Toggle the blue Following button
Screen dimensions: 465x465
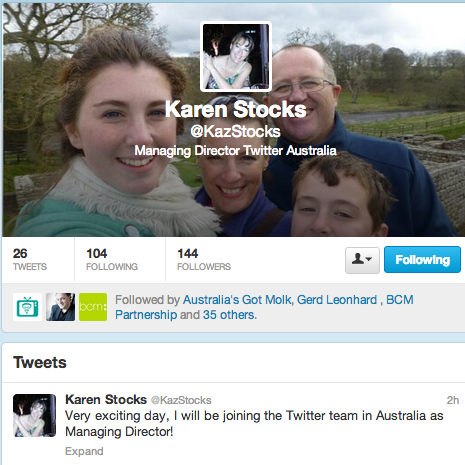(x=422, y=260)
